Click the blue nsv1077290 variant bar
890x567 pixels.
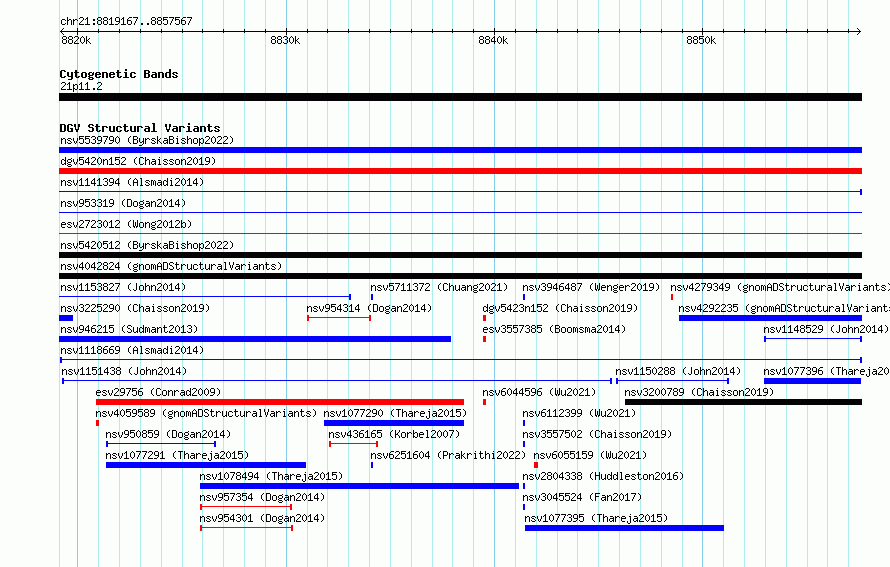coord(394,423)
